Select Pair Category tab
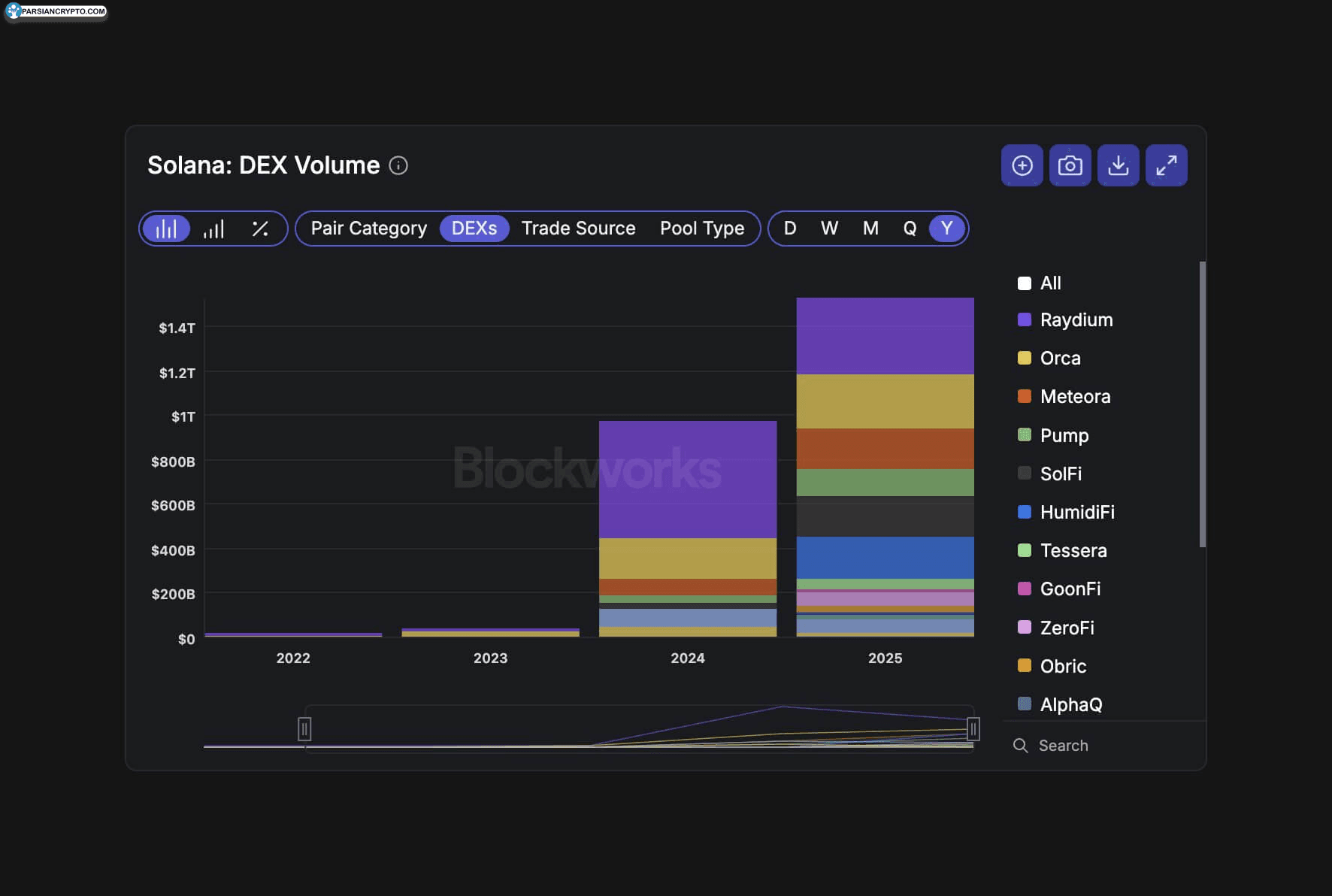This screenshot has height=896, width=1332. coord(368,229)
